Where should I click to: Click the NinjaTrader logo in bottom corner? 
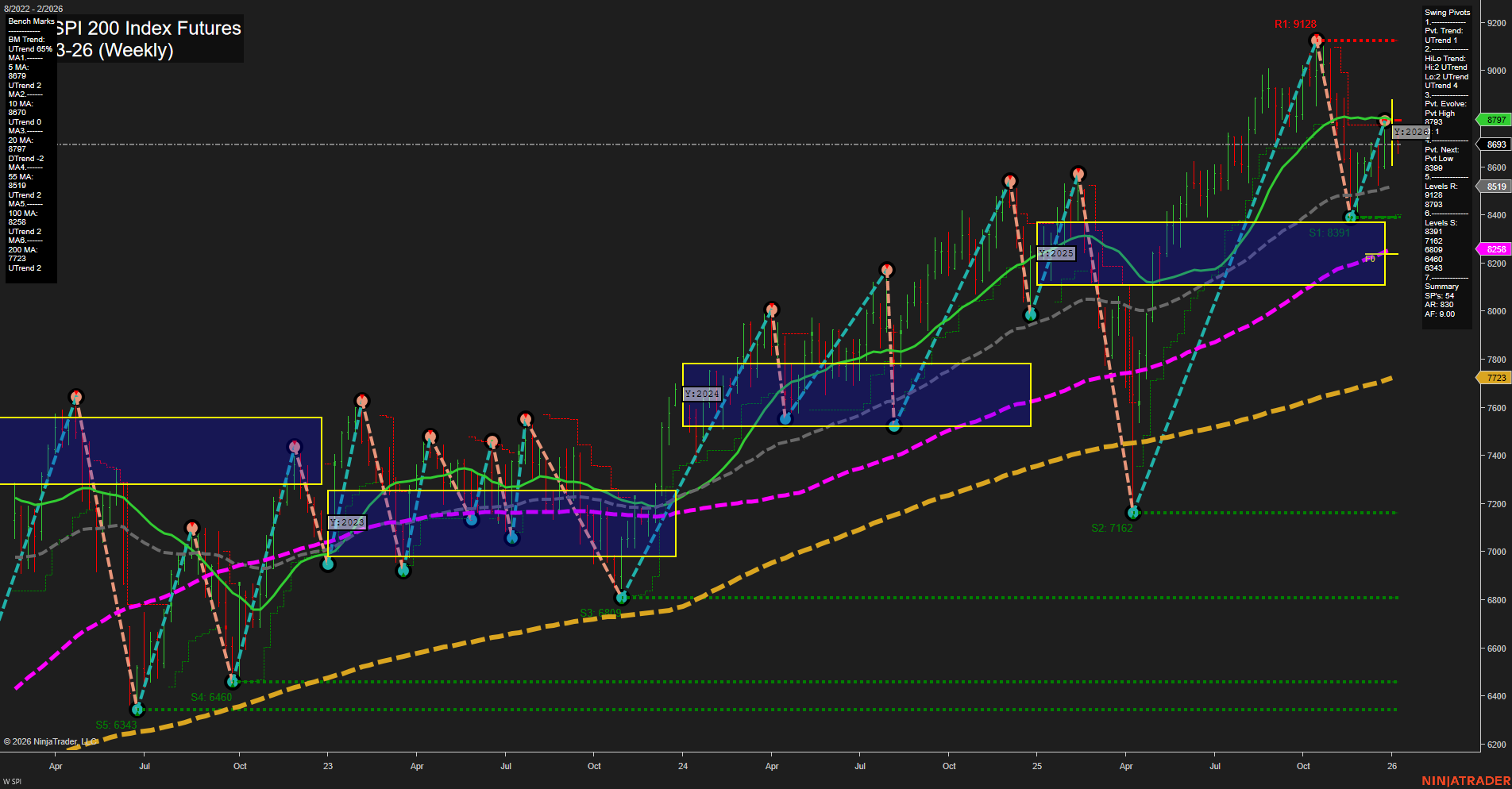(x=1467, y=779)
